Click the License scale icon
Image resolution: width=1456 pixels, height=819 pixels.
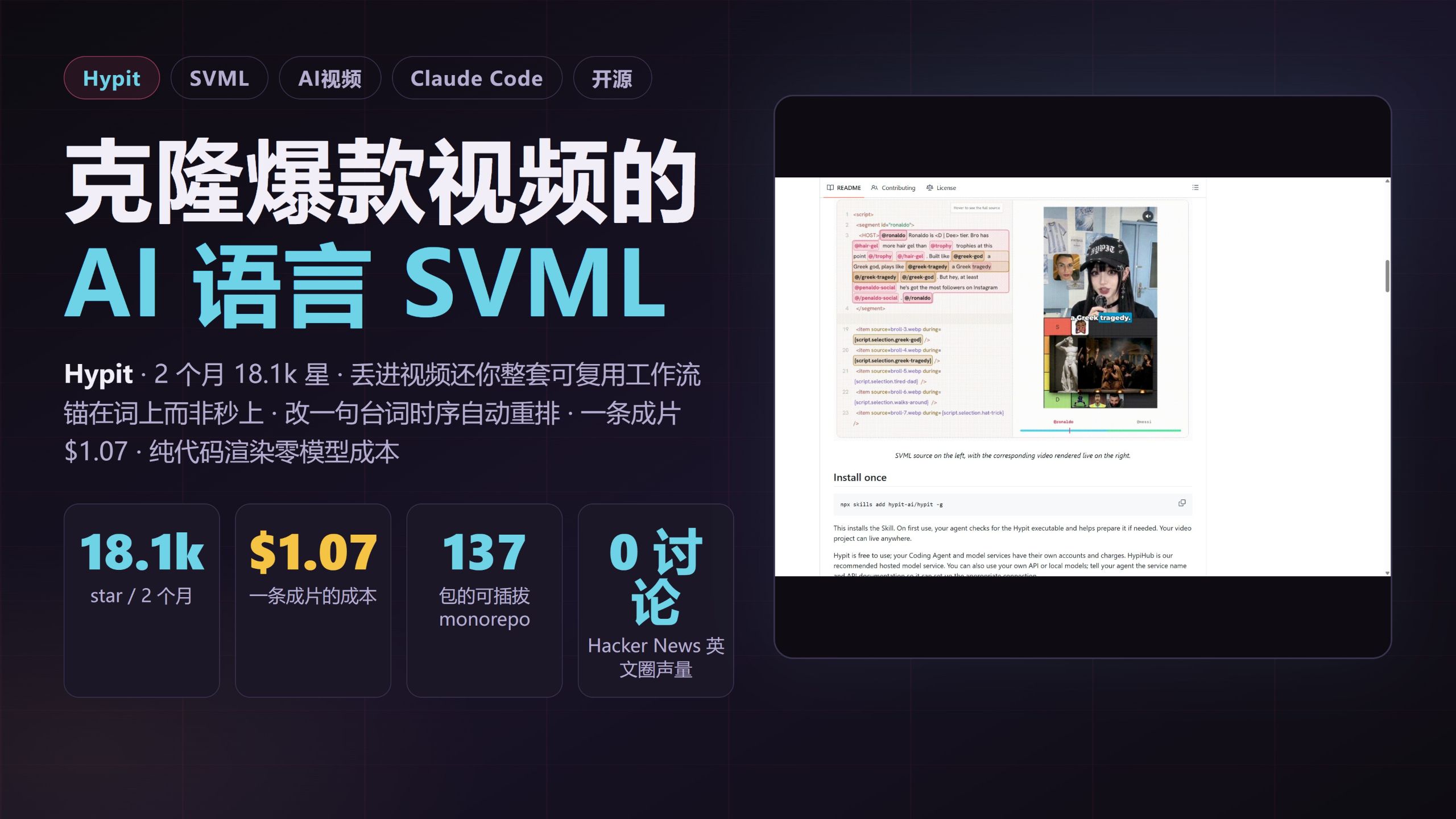point(930,188)
